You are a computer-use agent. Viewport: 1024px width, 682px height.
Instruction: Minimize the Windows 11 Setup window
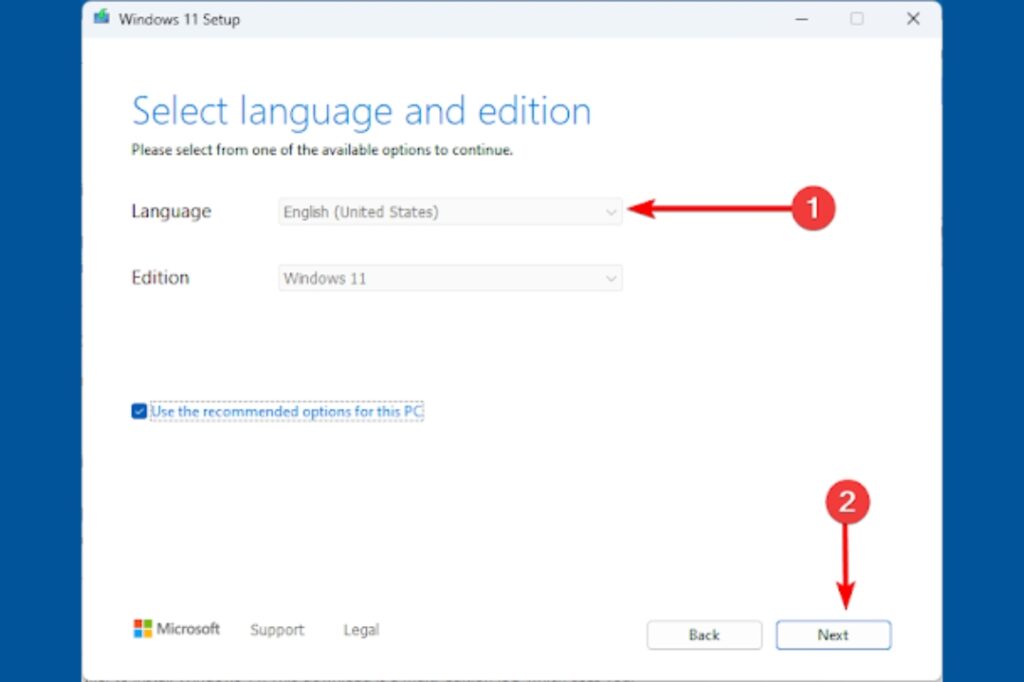[800, 19]
